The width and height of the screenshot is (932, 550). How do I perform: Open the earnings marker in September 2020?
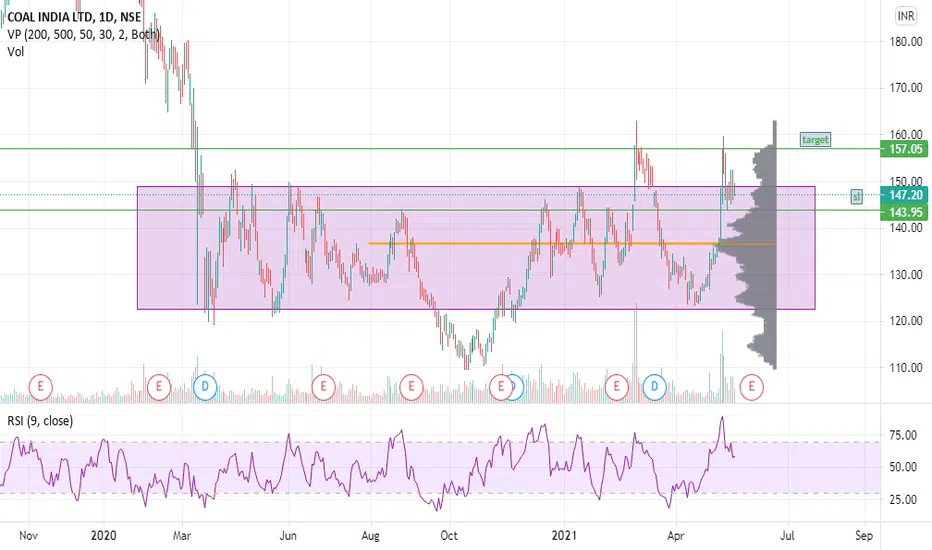tap(411, 387)
